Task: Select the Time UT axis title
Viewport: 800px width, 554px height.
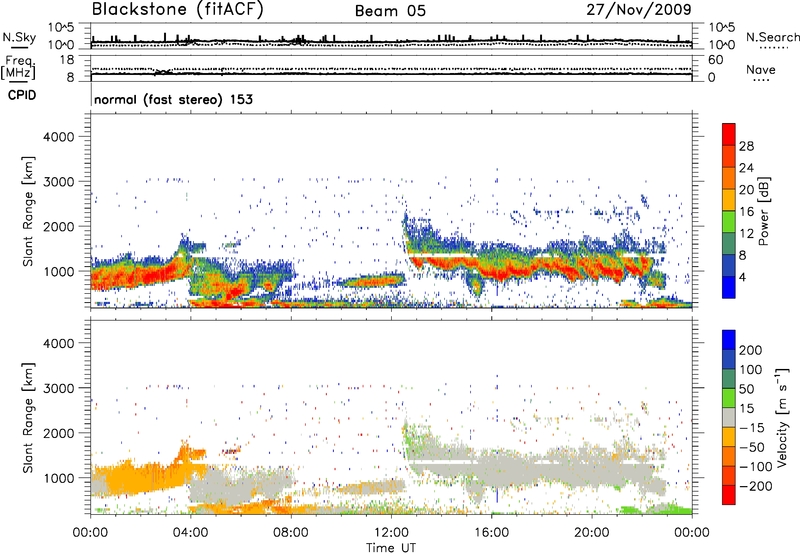Action: point(391,548)
